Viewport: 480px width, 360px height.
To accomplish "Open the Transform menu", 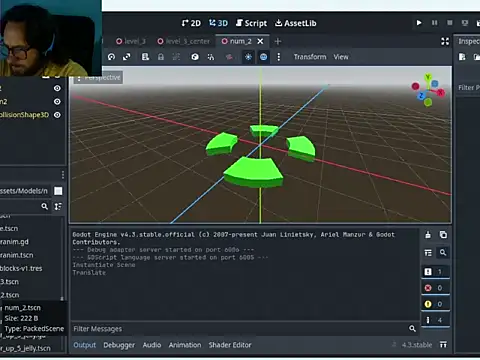I will [x=310, y=57].
